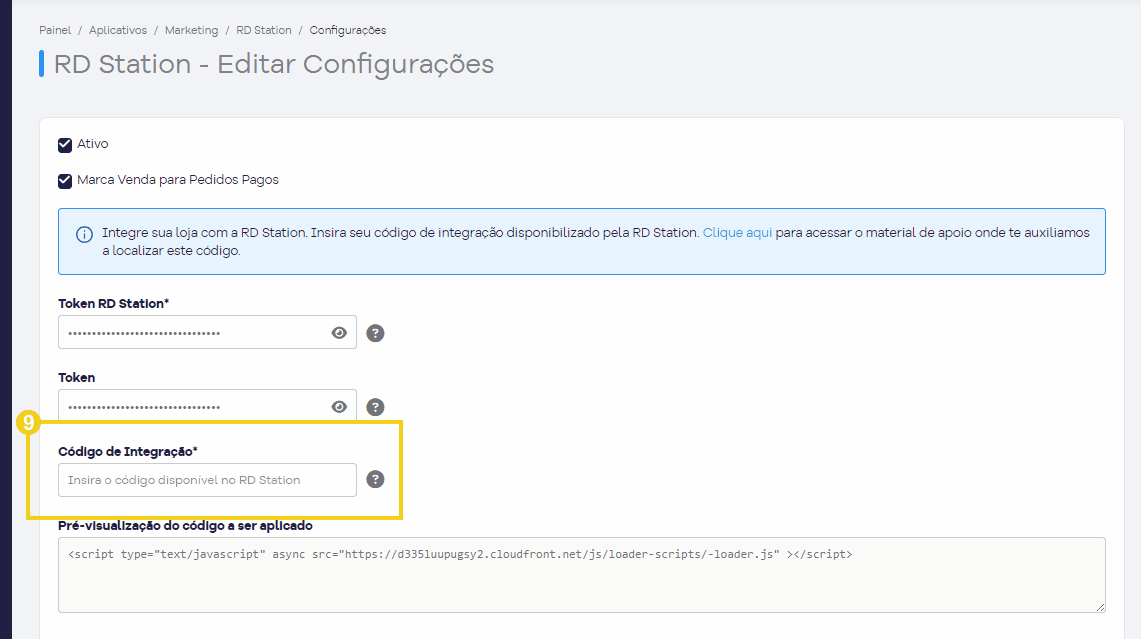Click the code preview textarea

coord(581,575)
